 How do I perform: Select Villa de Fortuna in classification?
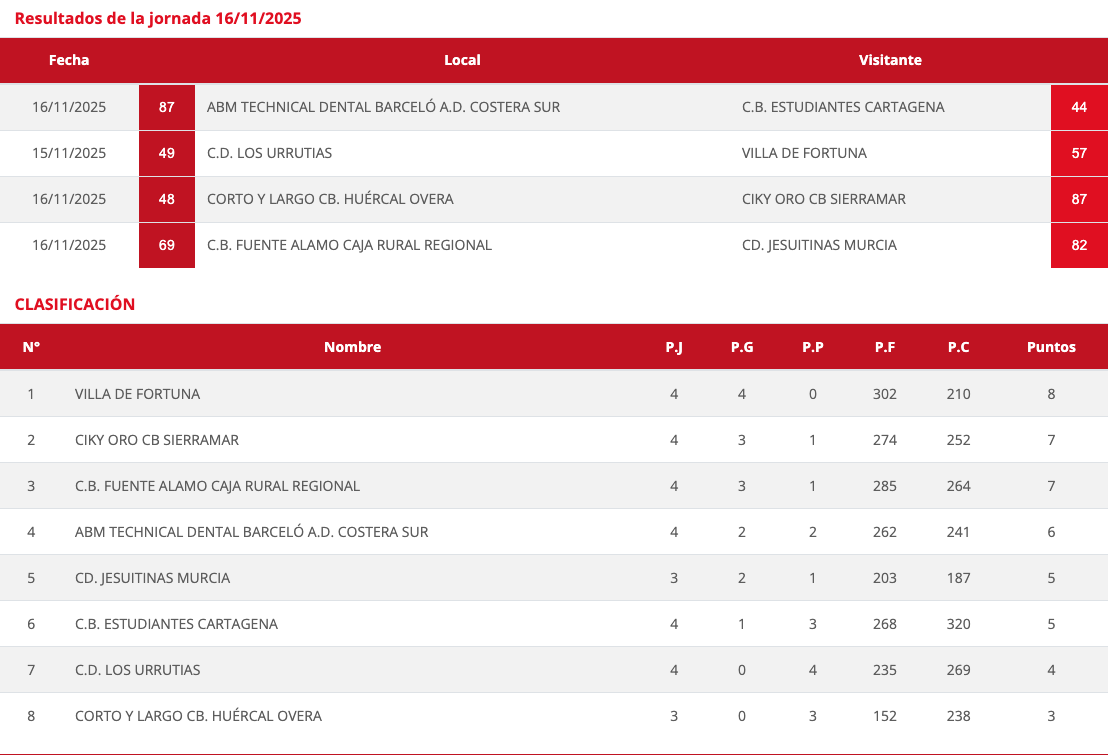tap(137, 394)
